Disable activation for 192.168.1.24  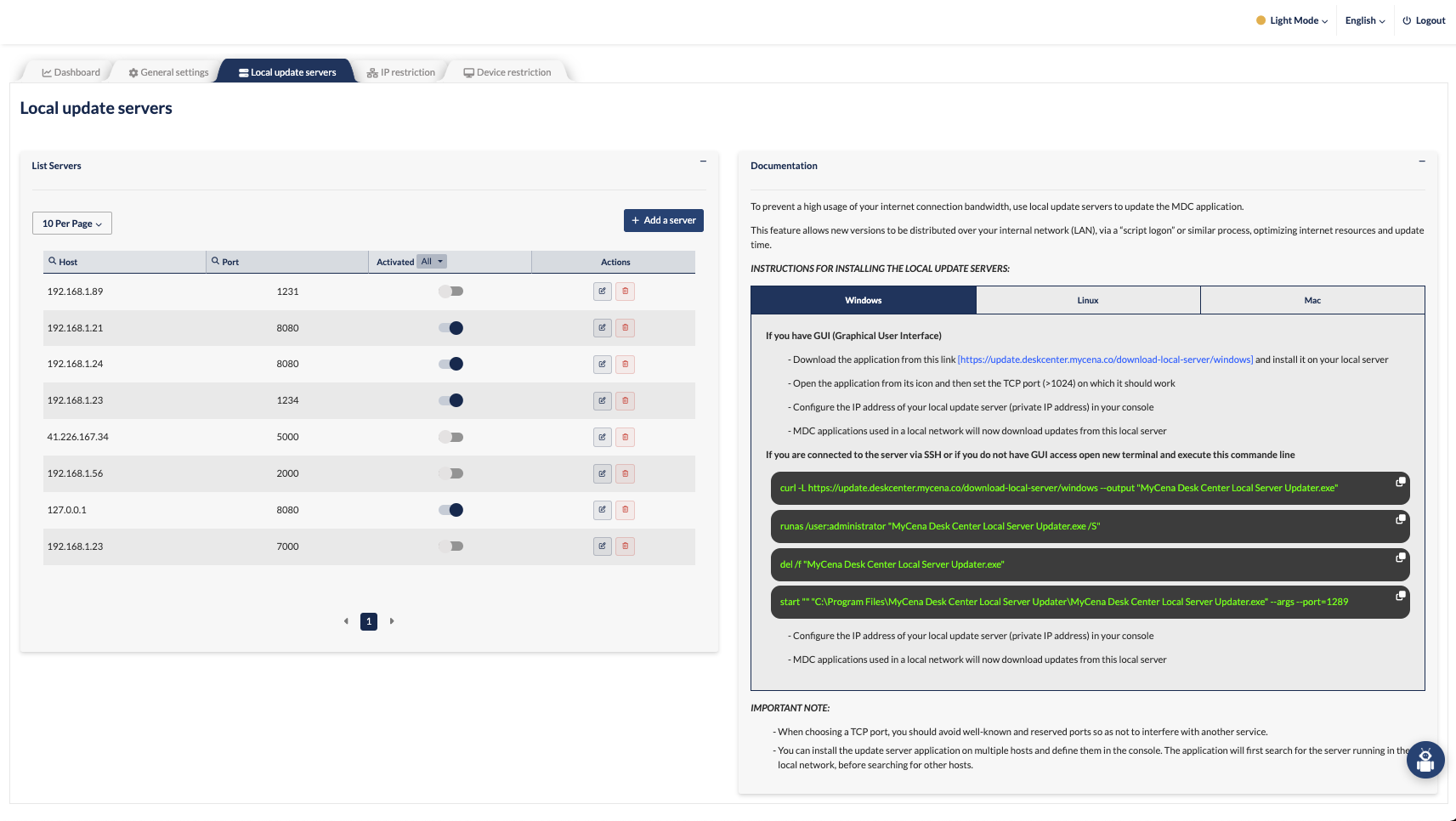(450, 365)
